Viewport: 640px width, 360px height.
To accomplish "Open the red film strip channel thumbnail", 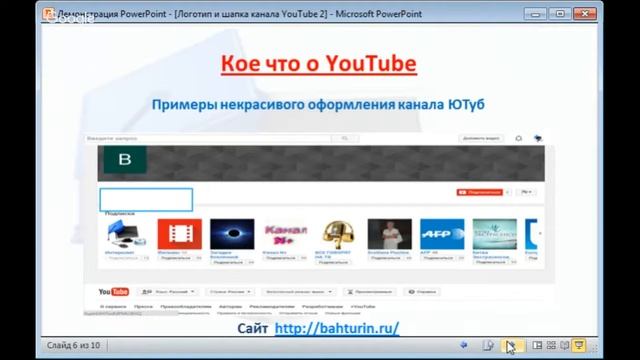I will tap(180, 234).
